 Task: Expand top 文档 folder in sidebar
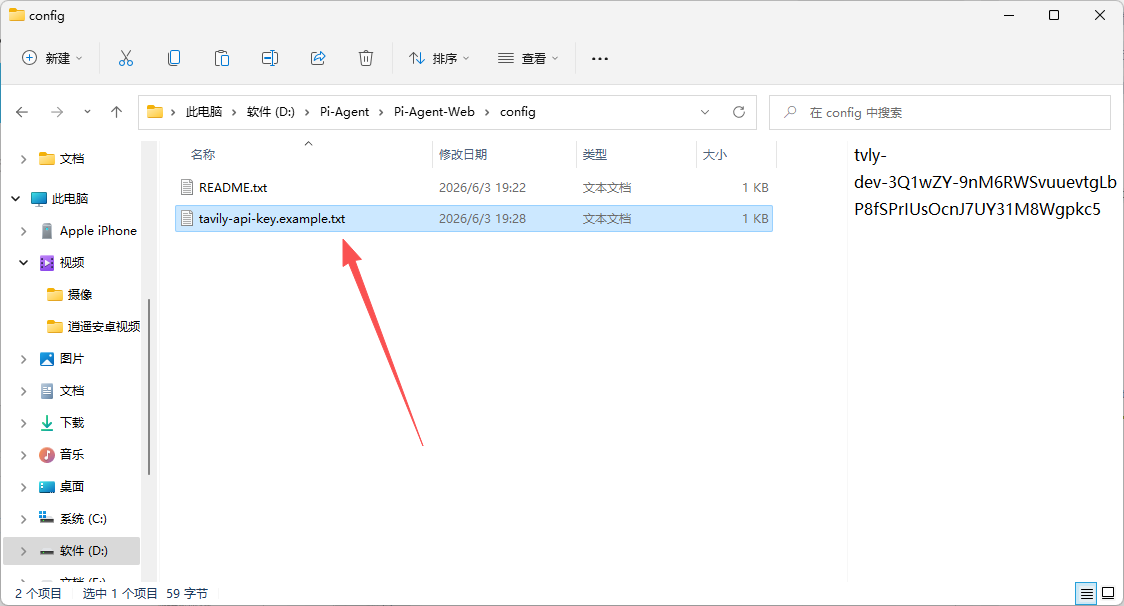pyautogui.click(x=24, y=158)
